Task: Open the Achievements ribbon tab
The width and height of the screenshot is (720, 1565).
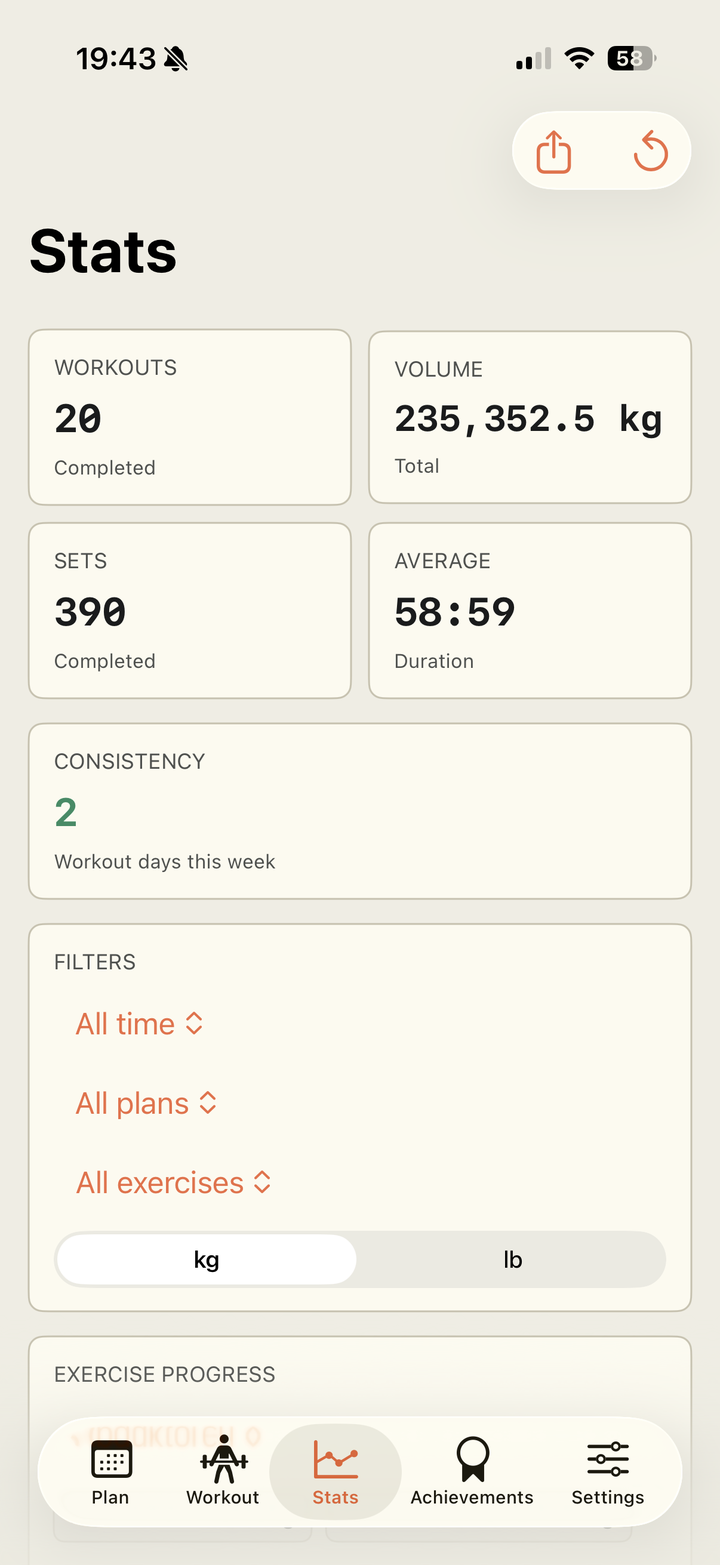Action: click(x=472, y=1473)
